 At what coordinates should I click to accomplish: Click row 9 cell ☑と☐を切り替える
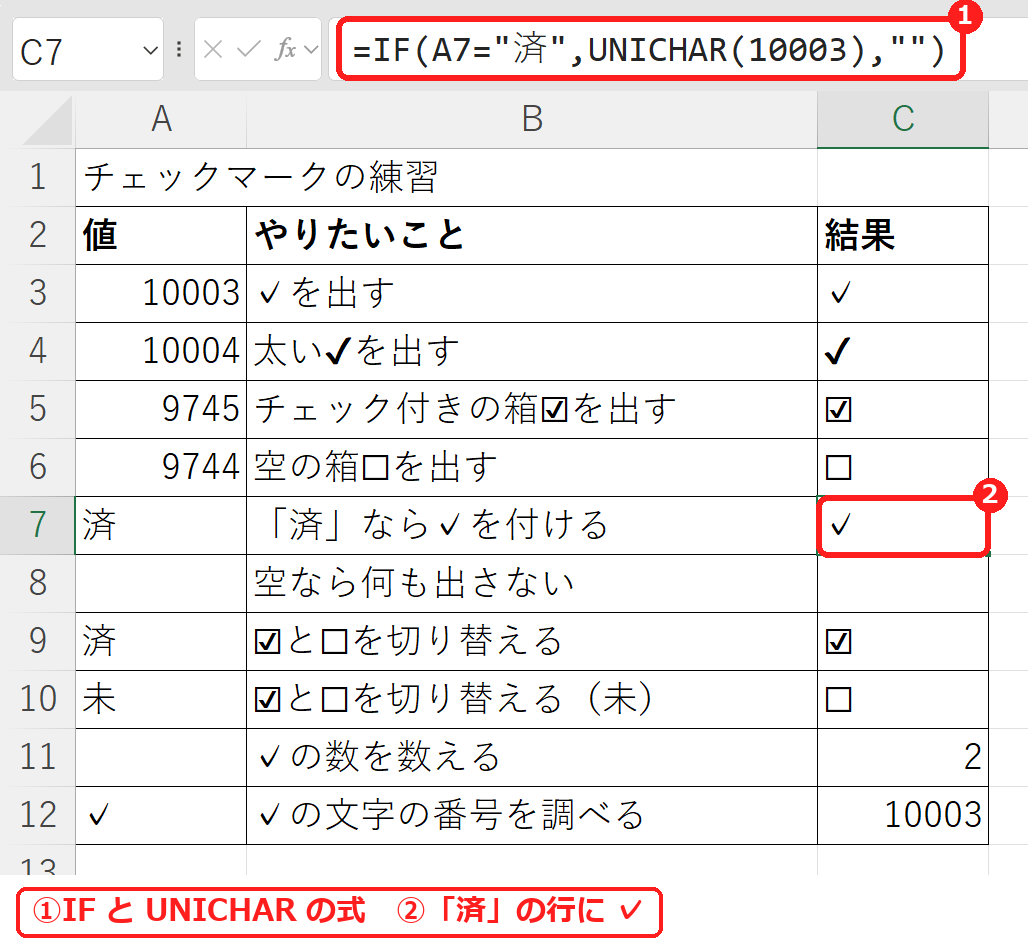(532, 641)
